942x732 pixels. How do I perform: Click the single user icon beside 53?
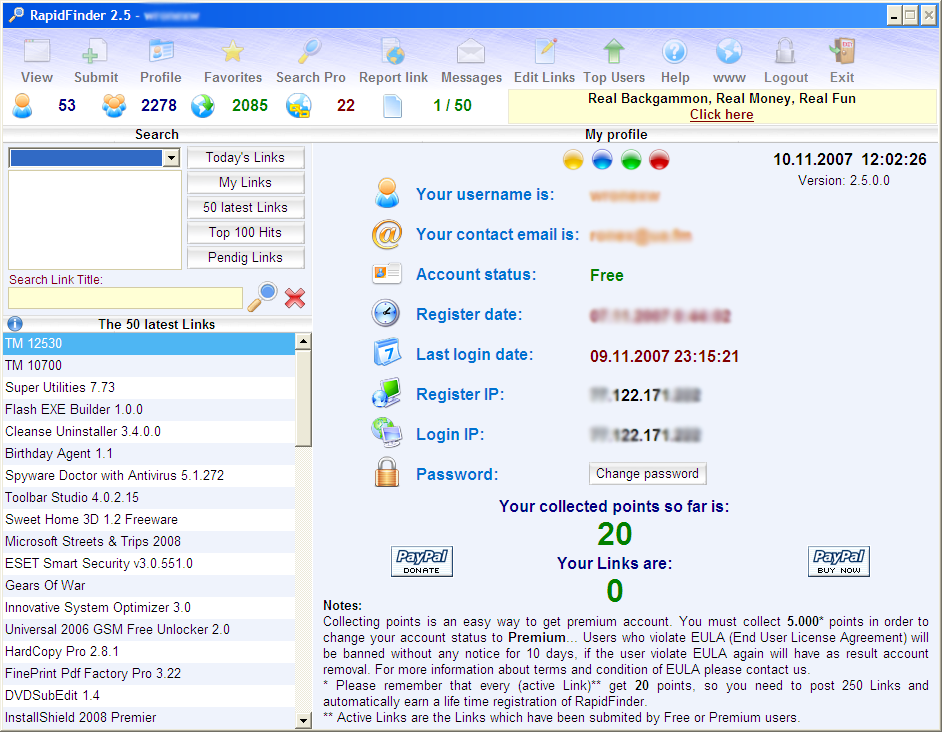point(22,105)
